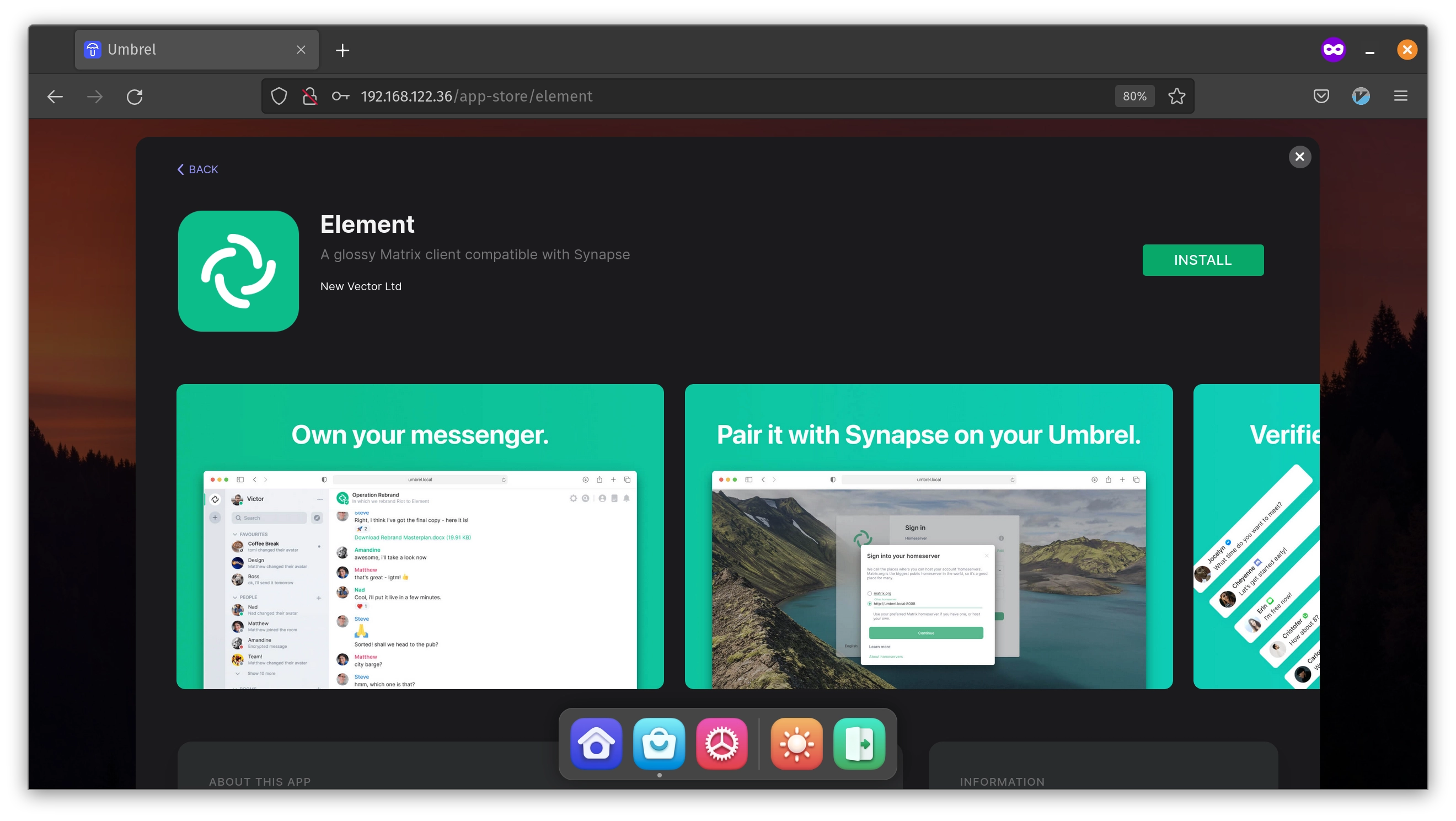1456x821 pixels.
Task: Open the 'Pair it with Synapse' screenshot
Action: (x=929, y=536)
